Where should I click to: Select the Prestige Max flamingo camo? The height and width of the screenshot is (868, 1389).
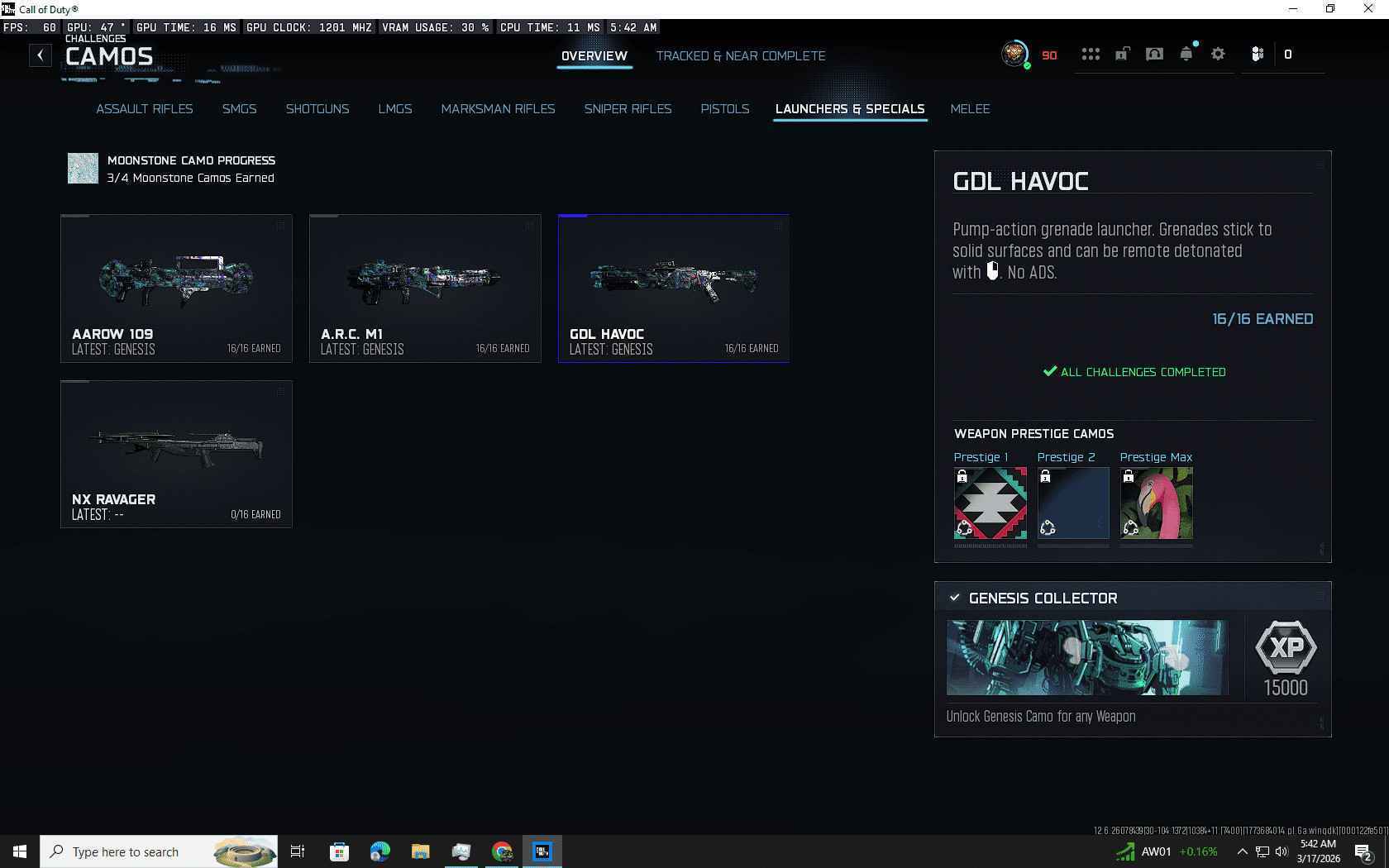[1157, 503]
